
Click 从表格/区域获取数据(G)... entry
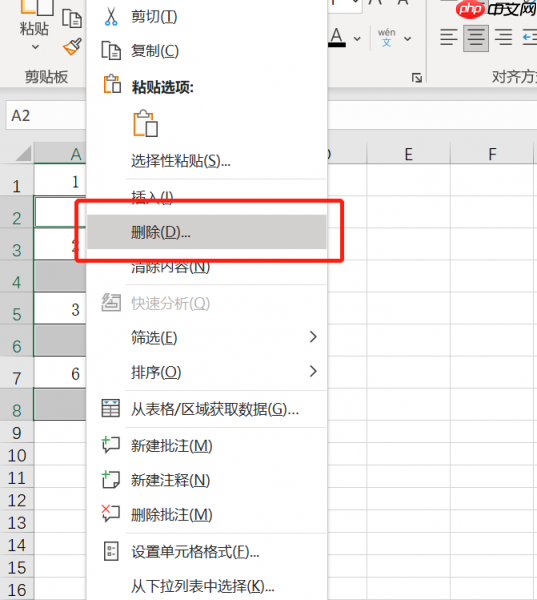[207, 409]
